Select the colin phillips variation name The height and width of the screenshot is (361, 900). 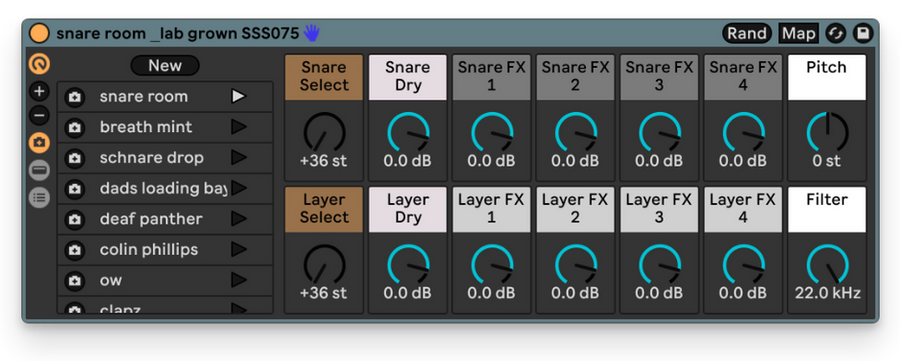[149, 250]
